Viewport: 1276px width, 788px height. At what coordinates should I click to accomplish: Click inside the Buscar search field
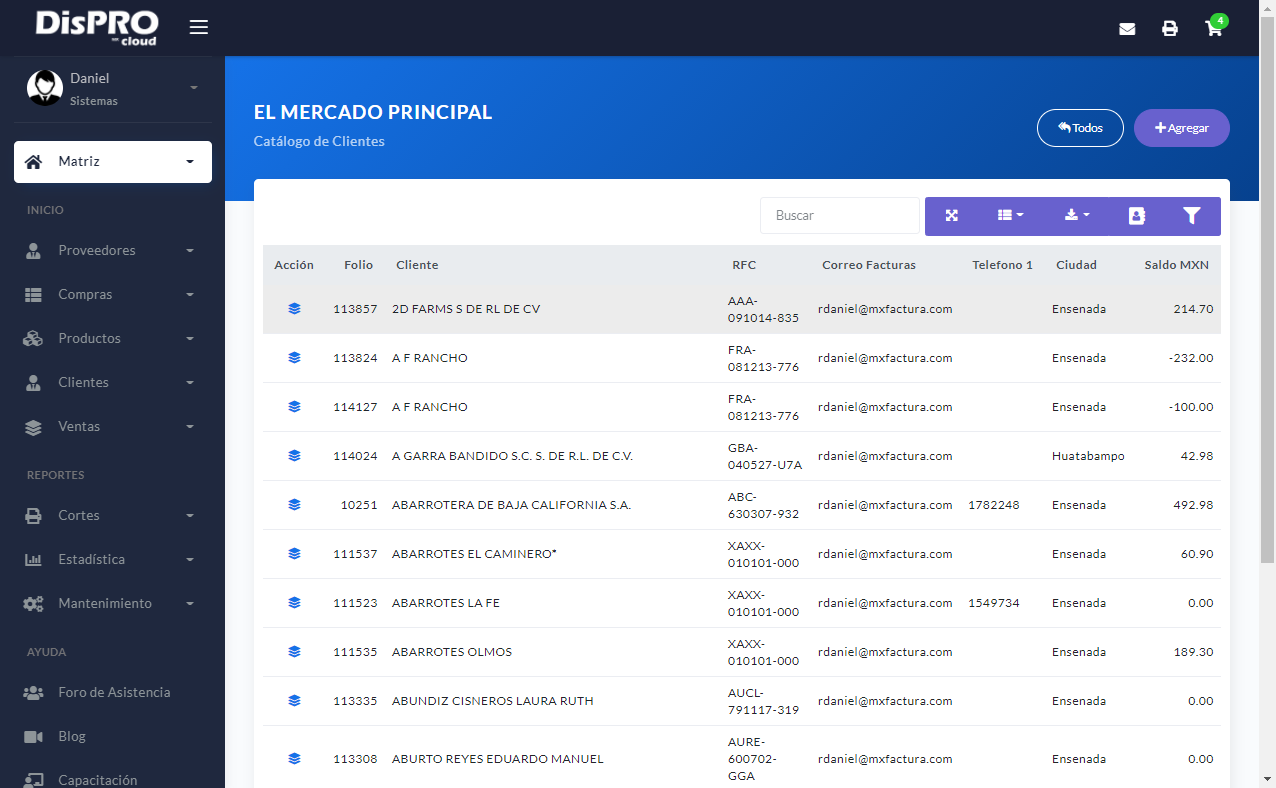839,215
